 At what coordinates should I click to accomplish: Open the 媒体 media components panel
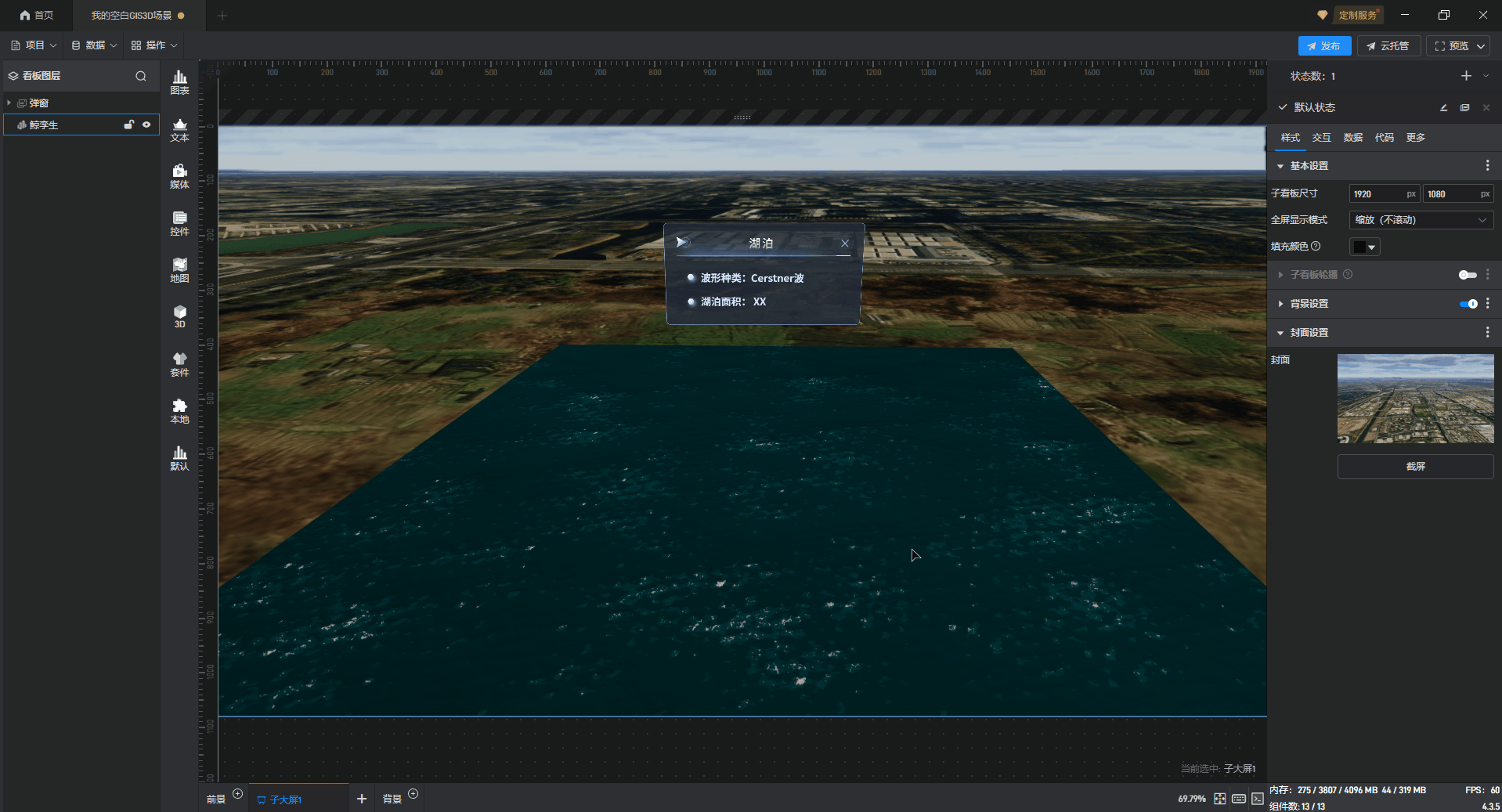[179, 176]
